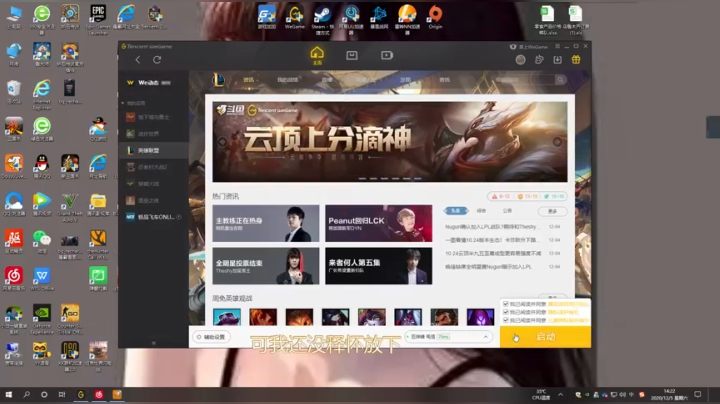Open the WeGame desktop shortcut
The height and width of the screenshot is (404, 720).
(x=295, y=17)
